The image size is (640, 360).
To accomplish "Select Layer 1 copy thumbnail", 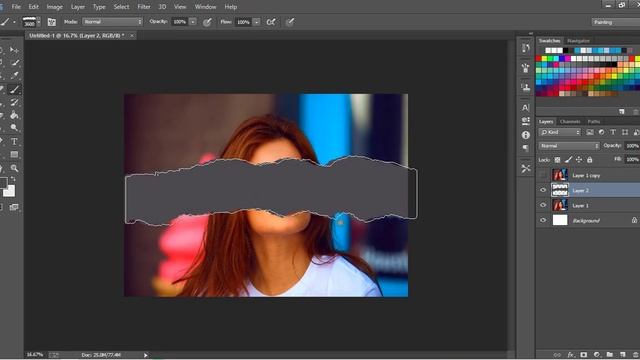I will (x=560, y=175).
